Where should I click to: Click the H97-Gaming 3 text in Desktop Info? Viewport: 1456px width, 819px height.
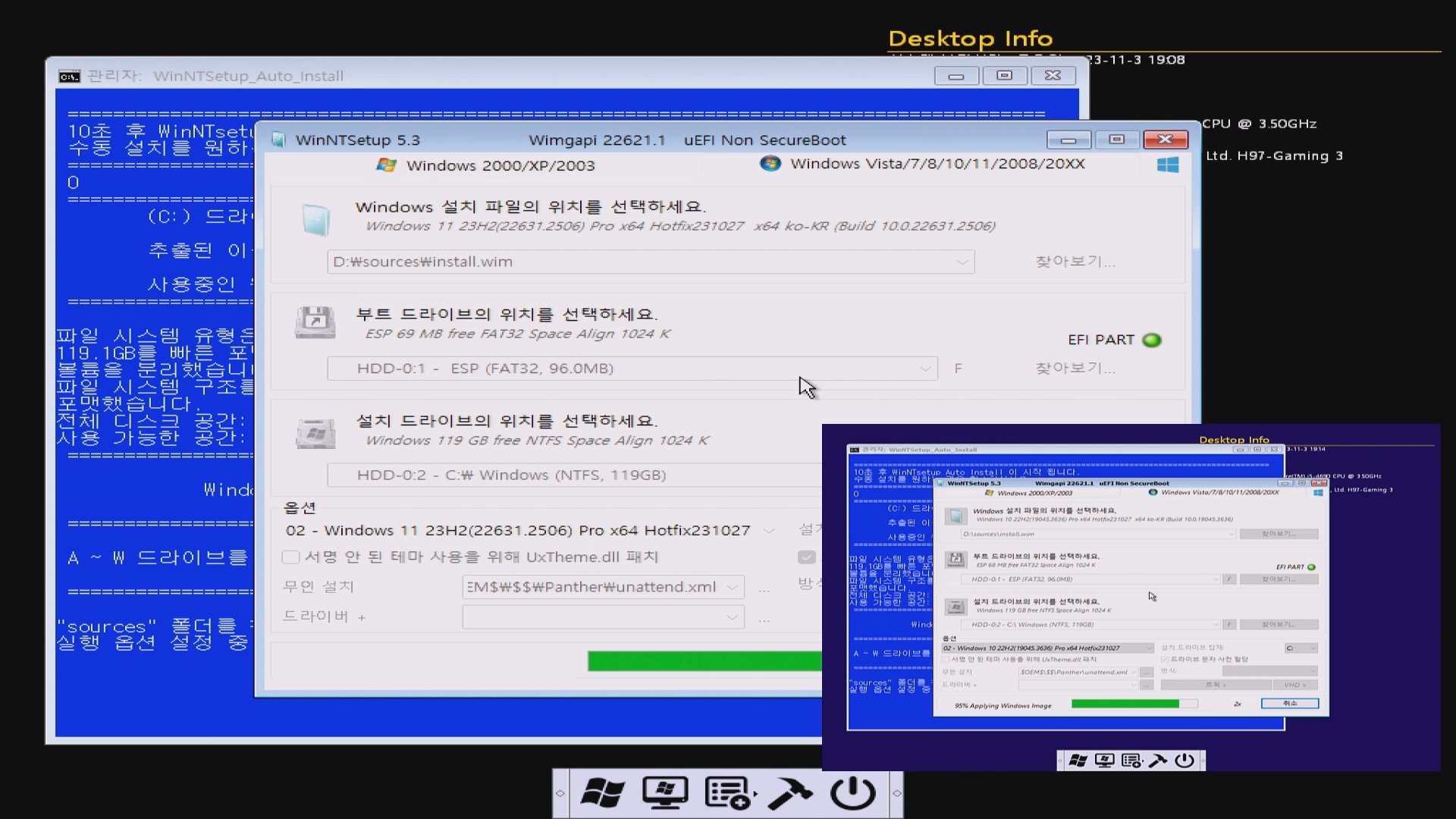[1290, 156]
